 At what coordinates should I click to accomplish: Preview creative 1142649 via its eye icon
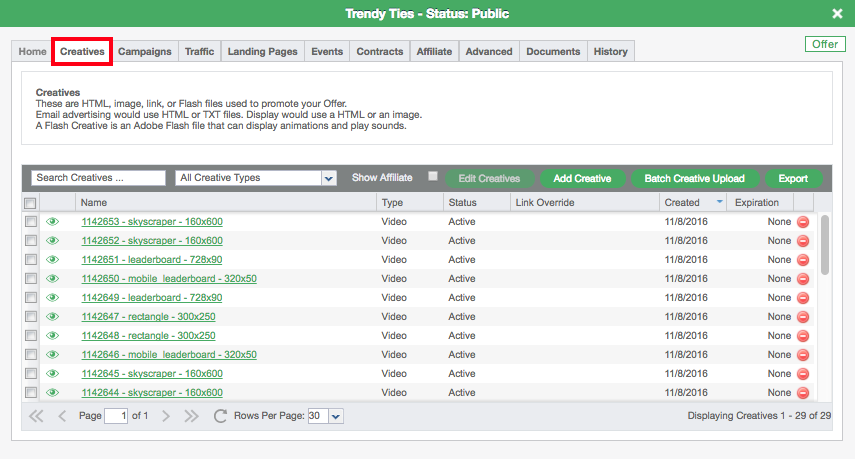coord(52,298)
